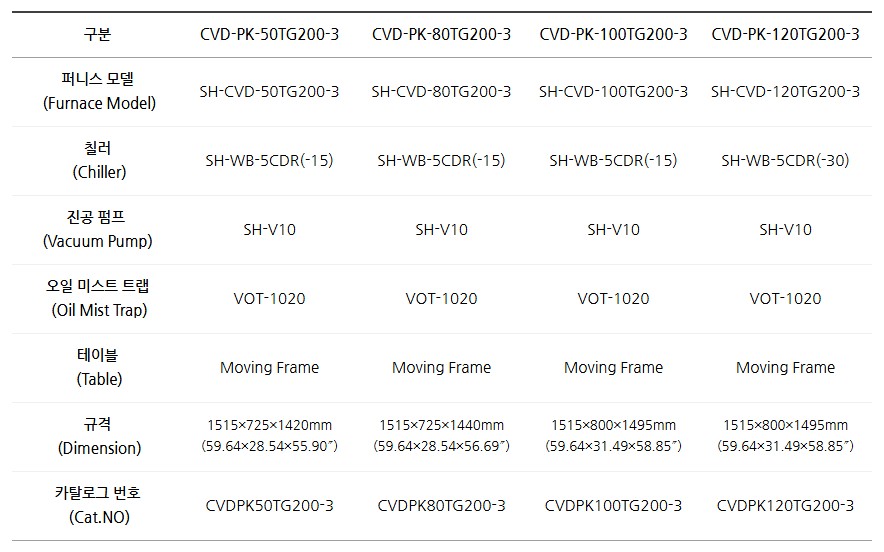Click the CVD-PK-80TG200-3 column header
The image size is (884, 552).
[441, 34]
